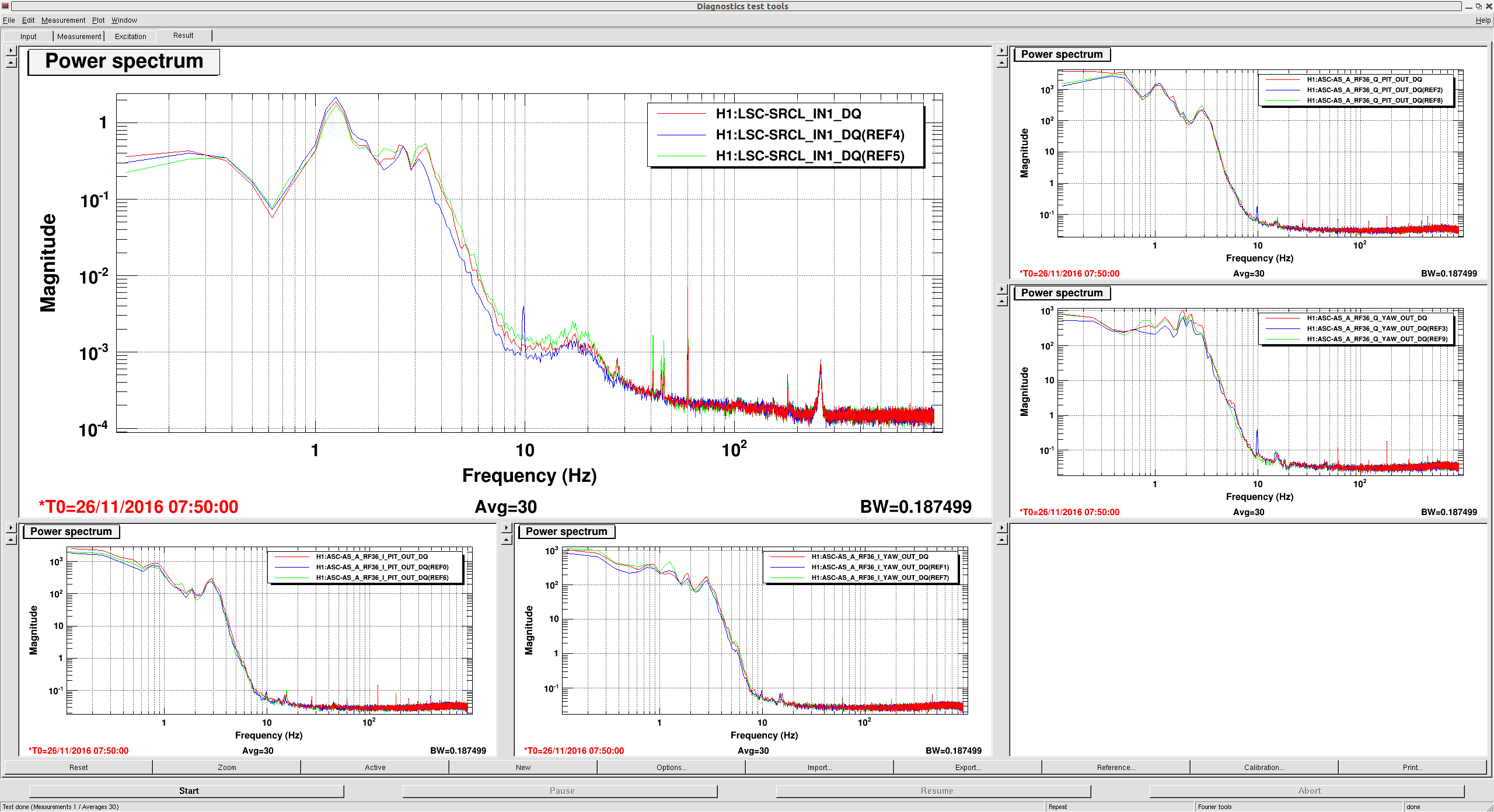Click the right-arrow button beside the LSC-SRCL plot
The height and width of the screenshot is (812, 1494).
pyautogui.click(x=11, y=51)
